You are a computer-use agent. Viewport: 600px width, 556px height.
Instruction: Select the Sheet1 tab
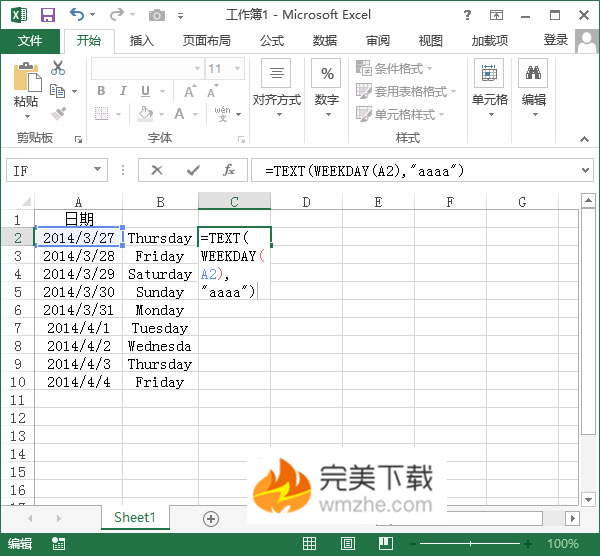135,517
